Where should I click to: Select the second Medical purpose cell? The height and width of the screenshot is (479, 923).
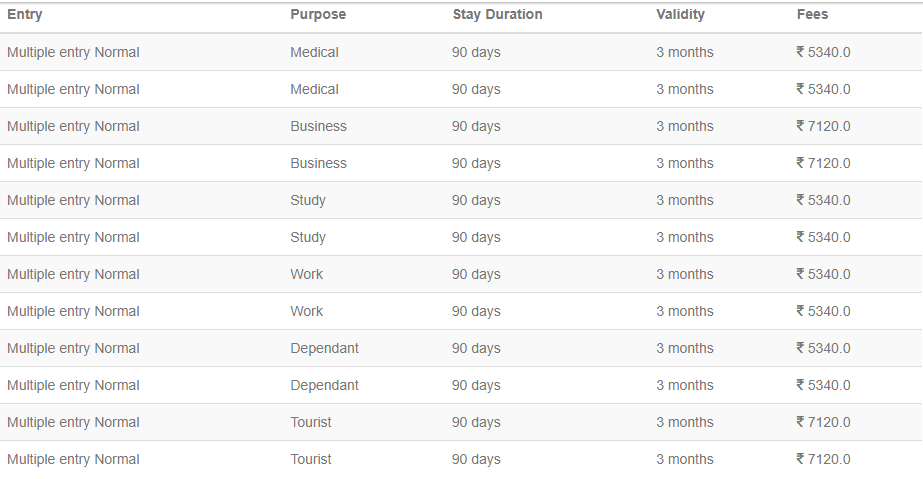point(314,89)
